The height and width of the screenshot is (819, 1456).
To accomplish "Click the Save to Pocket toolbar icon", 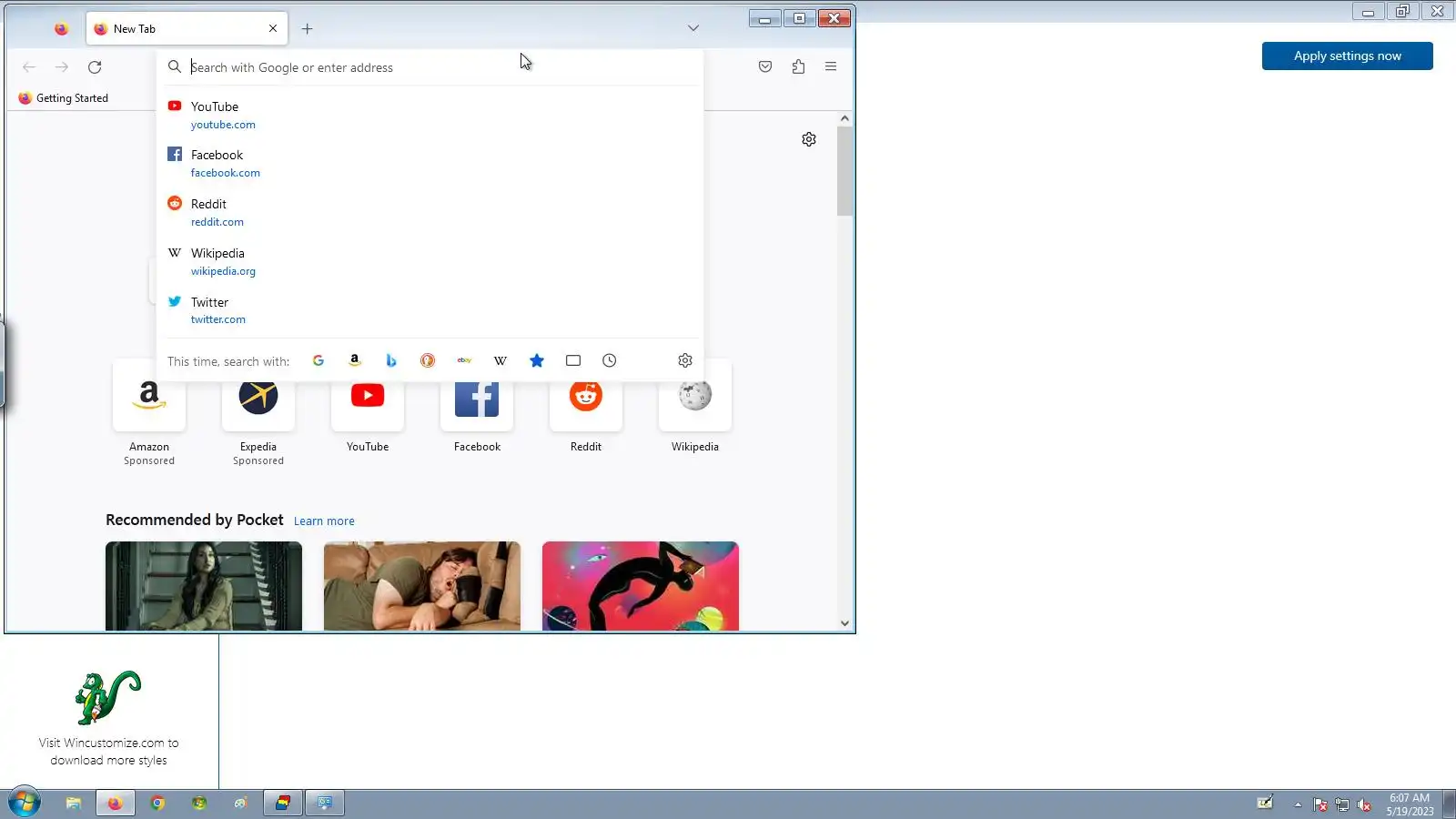I will point(765,67).
